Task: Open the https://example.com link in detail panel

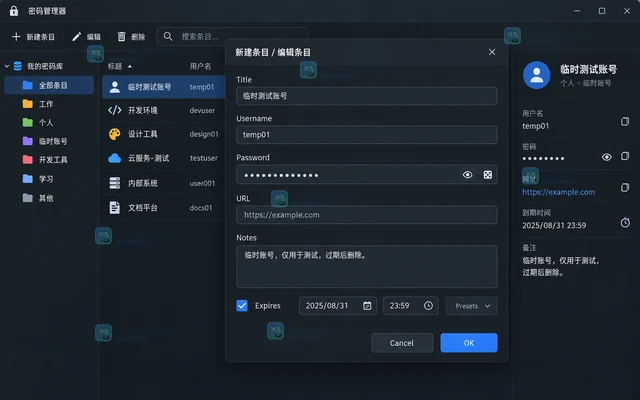Action: pos(558,192)
